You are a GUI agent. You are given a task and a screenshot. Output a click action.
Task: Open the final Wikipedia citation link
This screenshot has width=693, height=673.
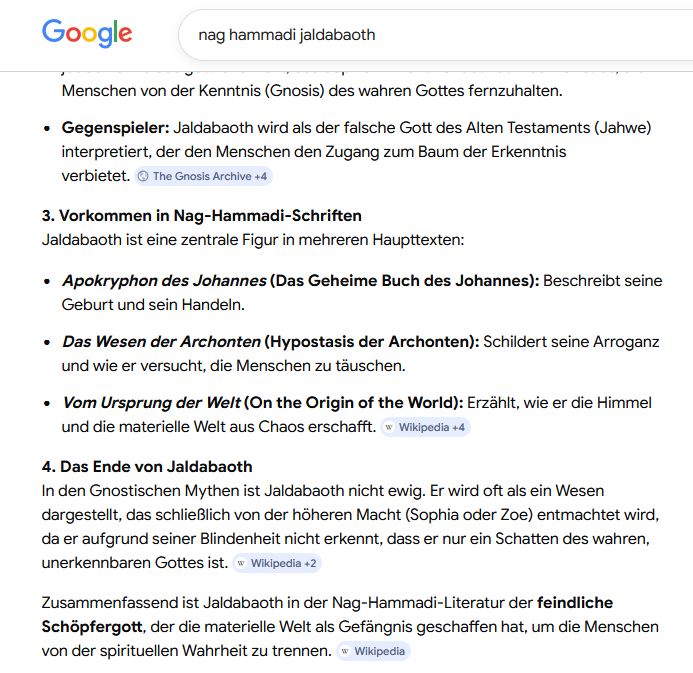pyautogui.click(x=379, y=651)
